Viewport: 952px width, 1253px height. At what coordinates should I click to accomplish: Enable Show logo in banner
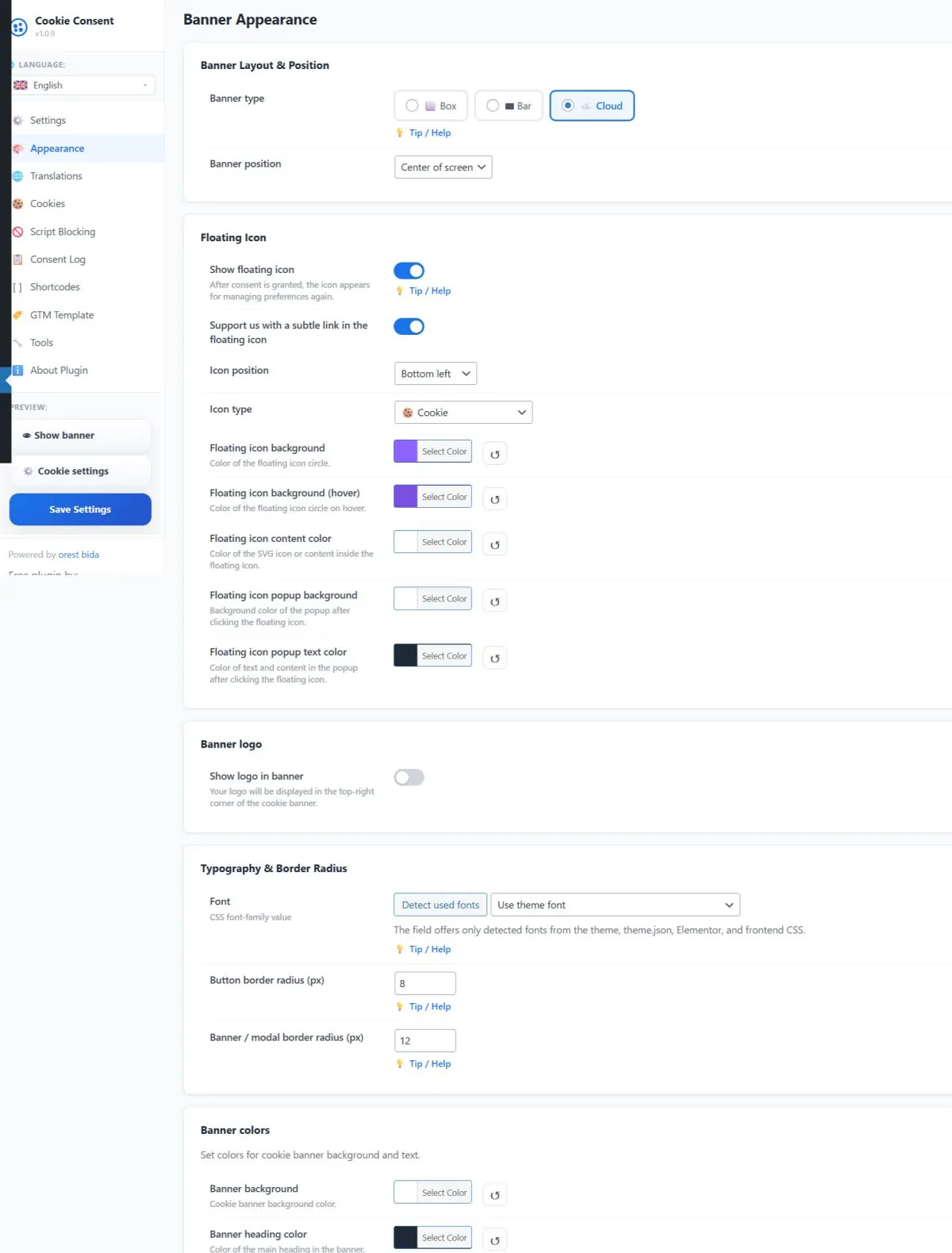[409, 777]
